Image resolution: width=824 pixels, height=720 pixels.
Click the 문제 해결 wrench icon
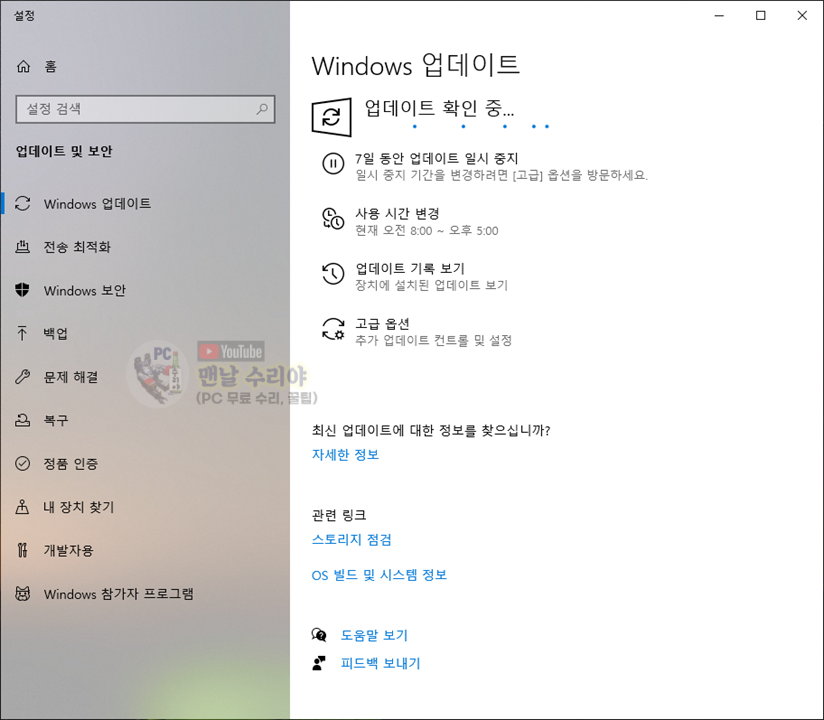point(23,377)
